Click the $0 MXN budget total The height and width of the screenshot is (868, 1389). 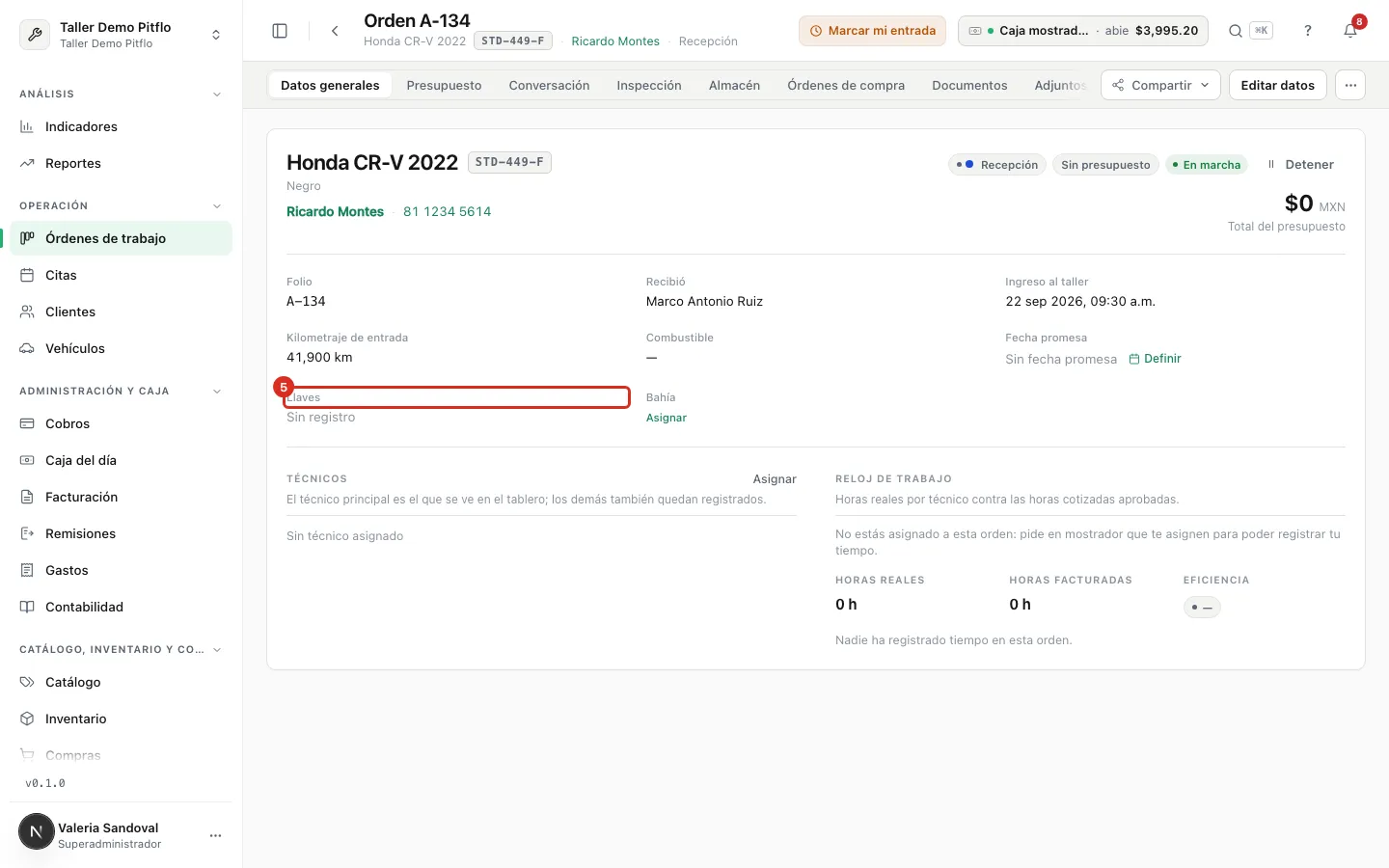tap(1315, 203)
